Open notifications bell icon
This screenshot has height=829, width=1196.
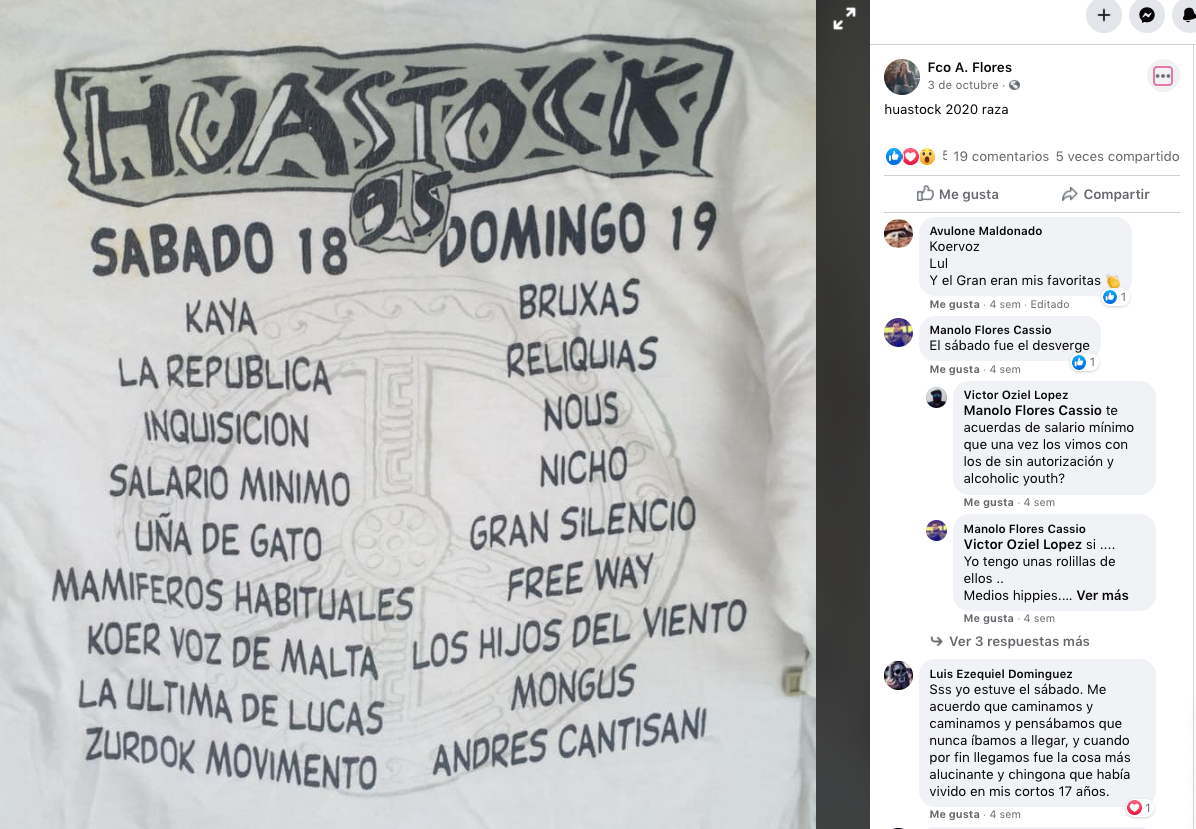[1186, 15]
